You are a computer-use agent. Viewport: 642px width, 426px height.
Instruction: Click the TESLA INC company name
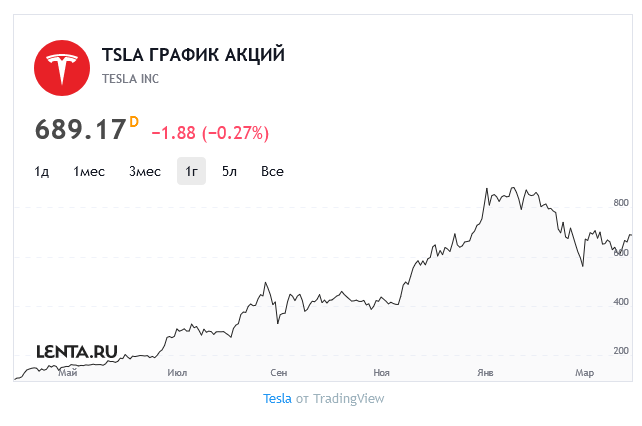[130, 79]
